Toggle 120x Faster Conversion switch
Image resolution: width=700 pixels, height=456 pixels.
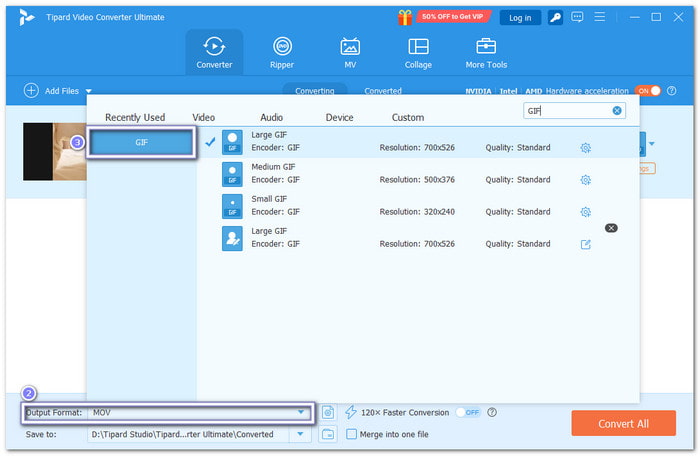tap(468, 412)
